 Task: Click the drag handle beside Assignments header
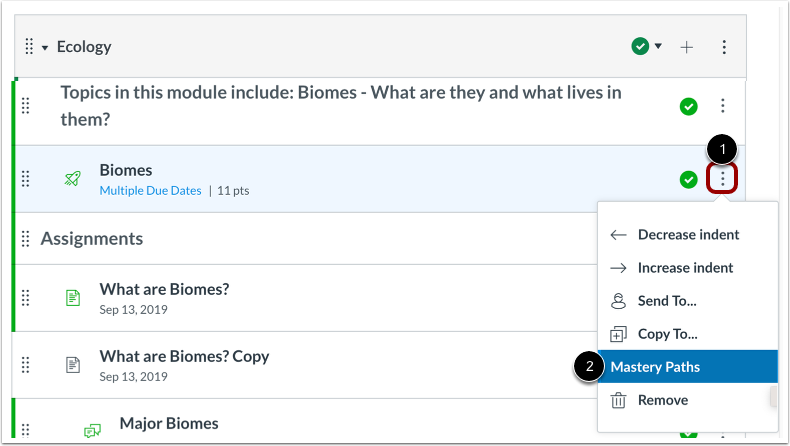(x=26, y=239)
